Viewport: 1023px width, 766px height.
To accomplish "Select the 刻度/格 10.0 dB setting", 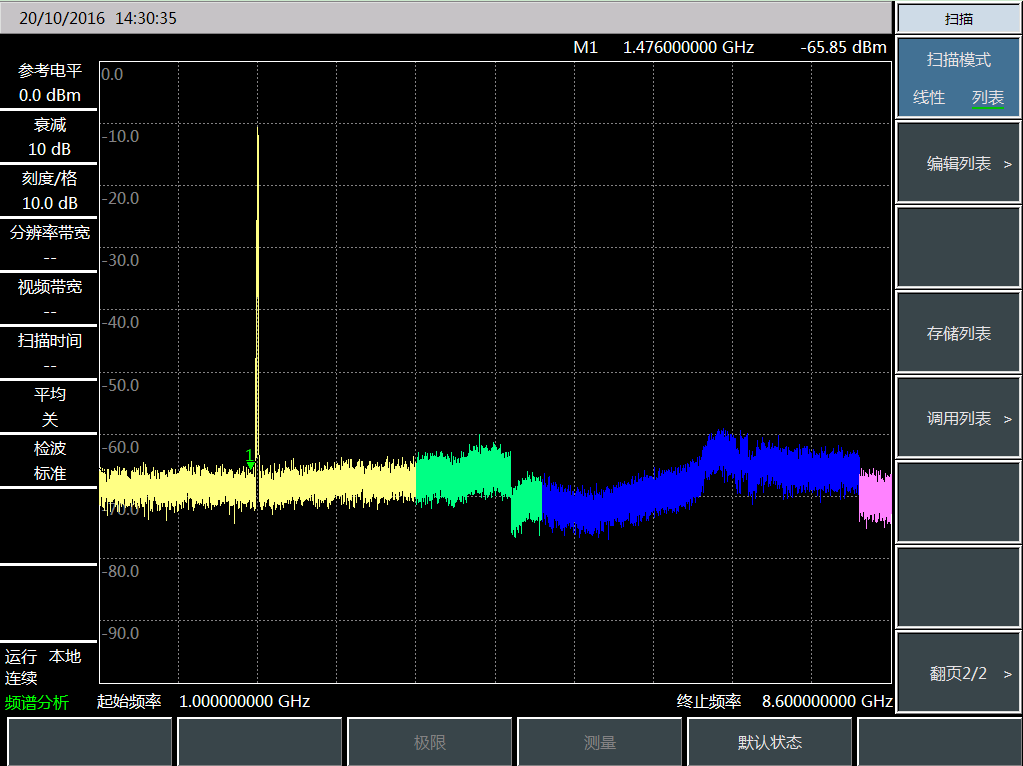I will pyautogui.click(x=49, y=191).
